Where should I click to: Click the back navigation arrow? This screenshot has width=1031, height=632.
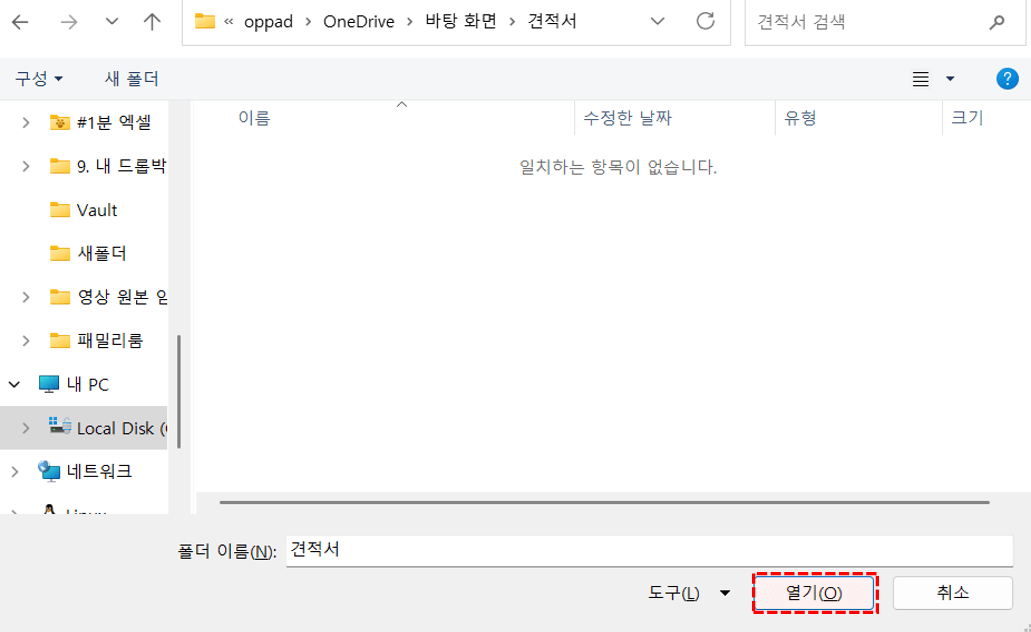coord(18,19)
